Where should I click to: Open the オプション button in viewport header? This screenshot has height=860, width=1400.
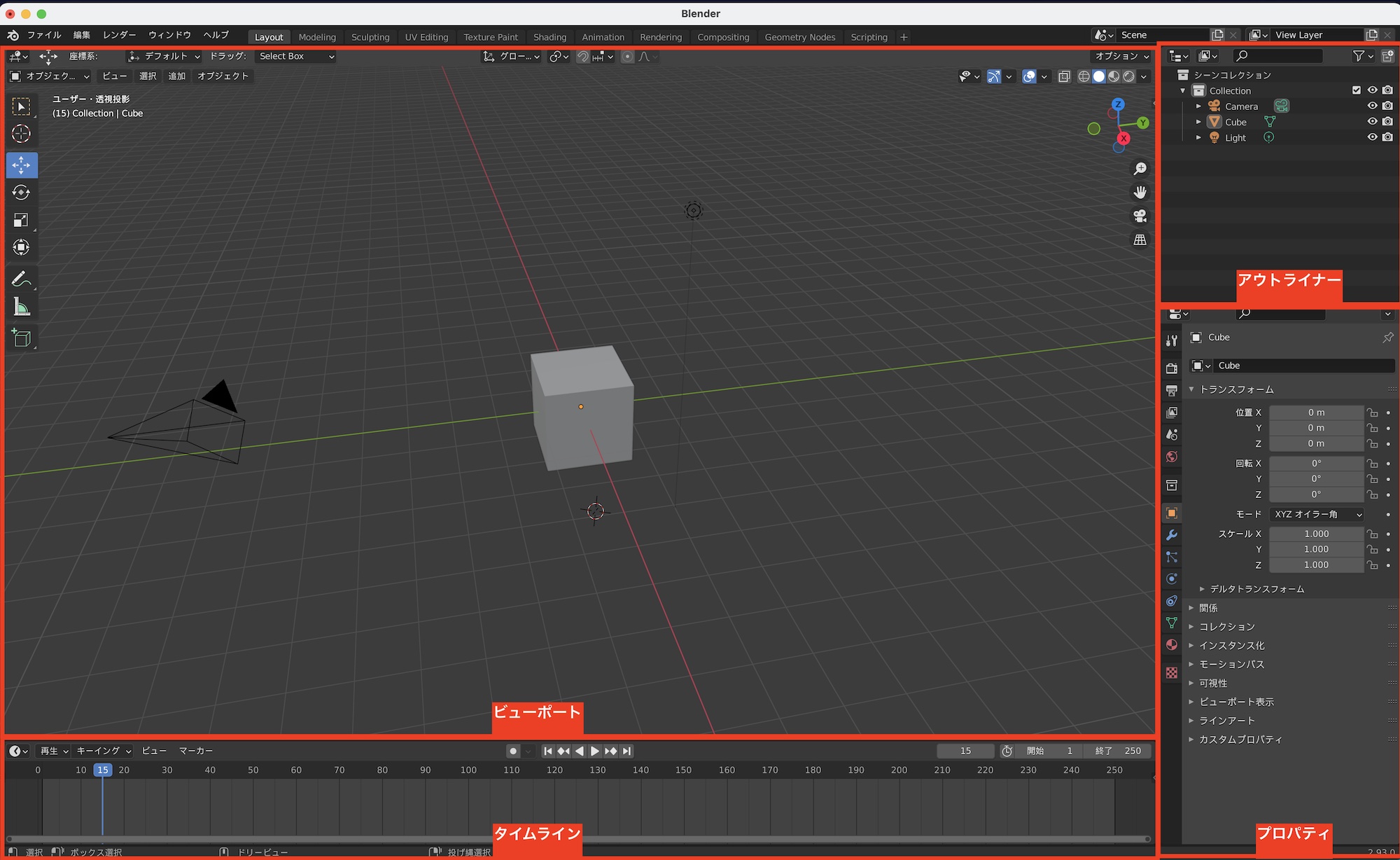tap(1121, 56)
